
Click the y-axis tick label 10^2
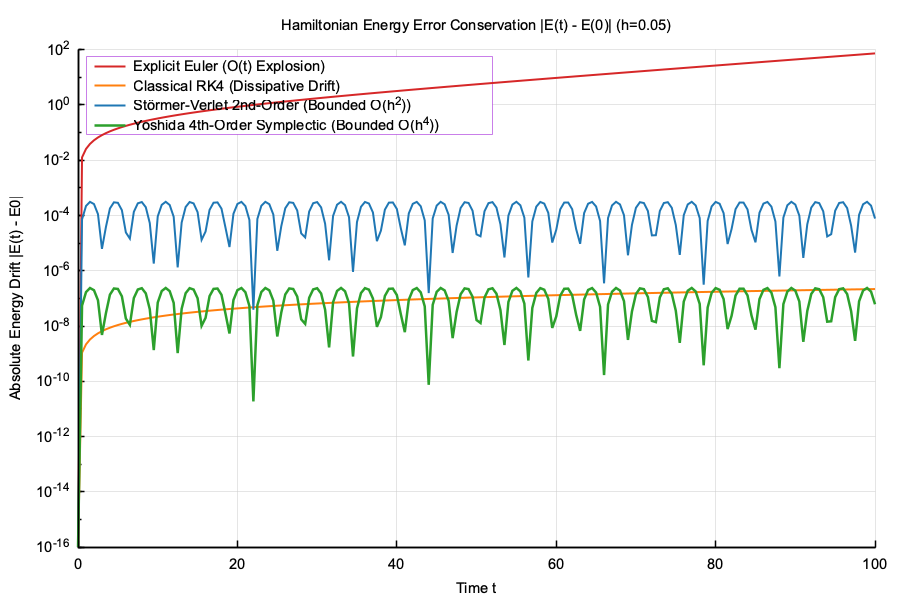click(58, 50)
